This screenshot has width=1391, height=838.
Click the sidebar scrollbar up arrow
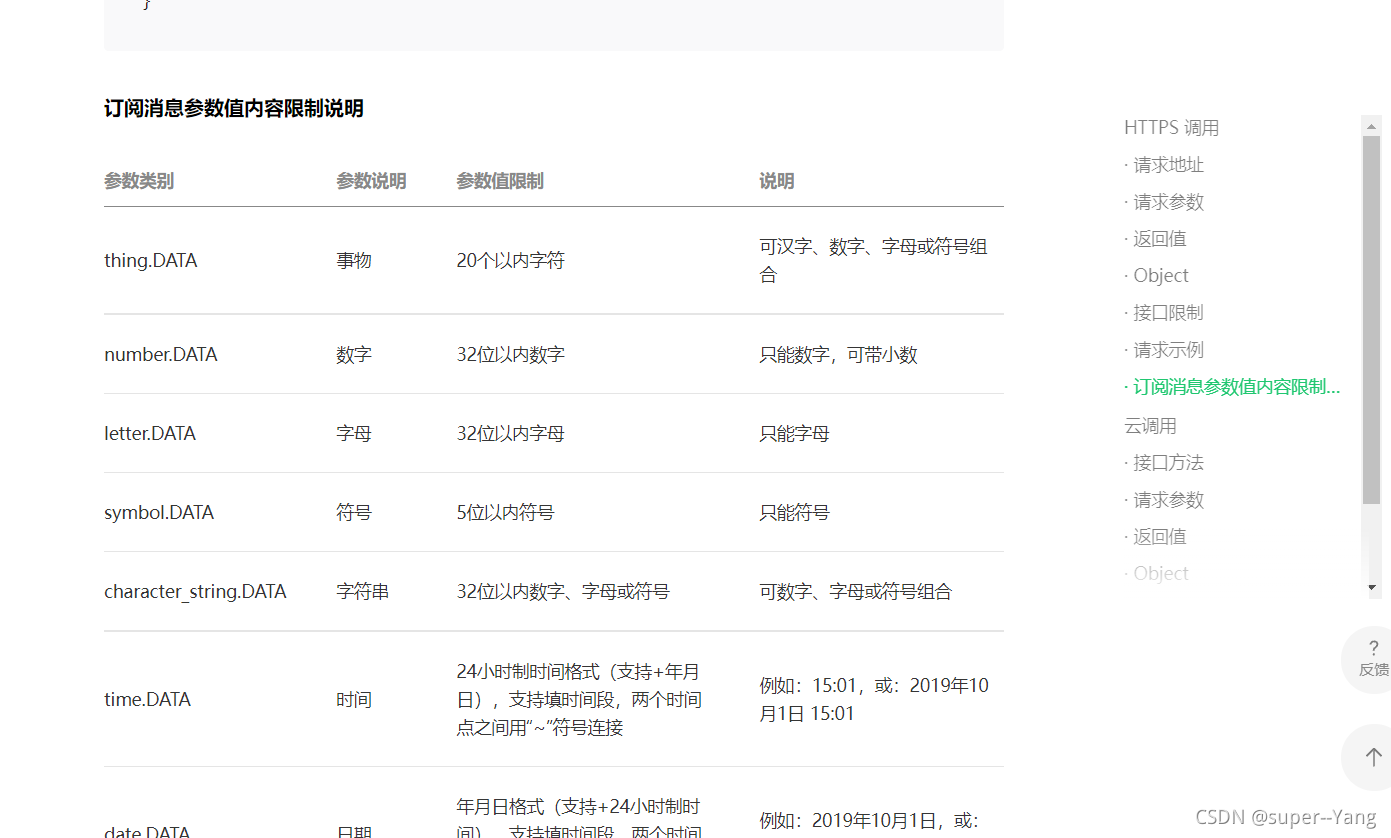coord(1371,125)
